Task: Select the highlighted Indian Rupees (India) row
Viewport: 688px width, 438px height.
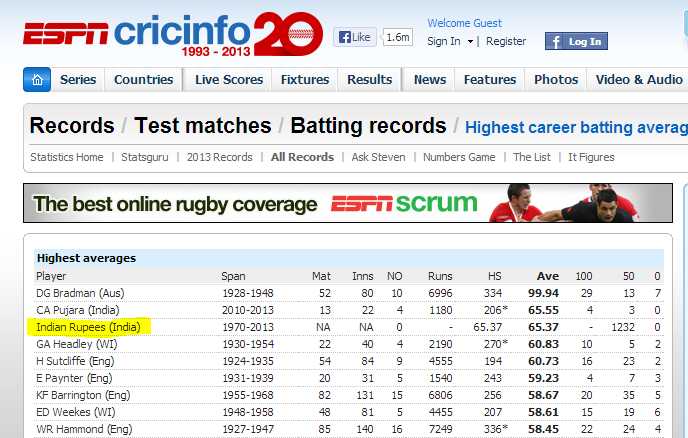Action: (89, 327)
